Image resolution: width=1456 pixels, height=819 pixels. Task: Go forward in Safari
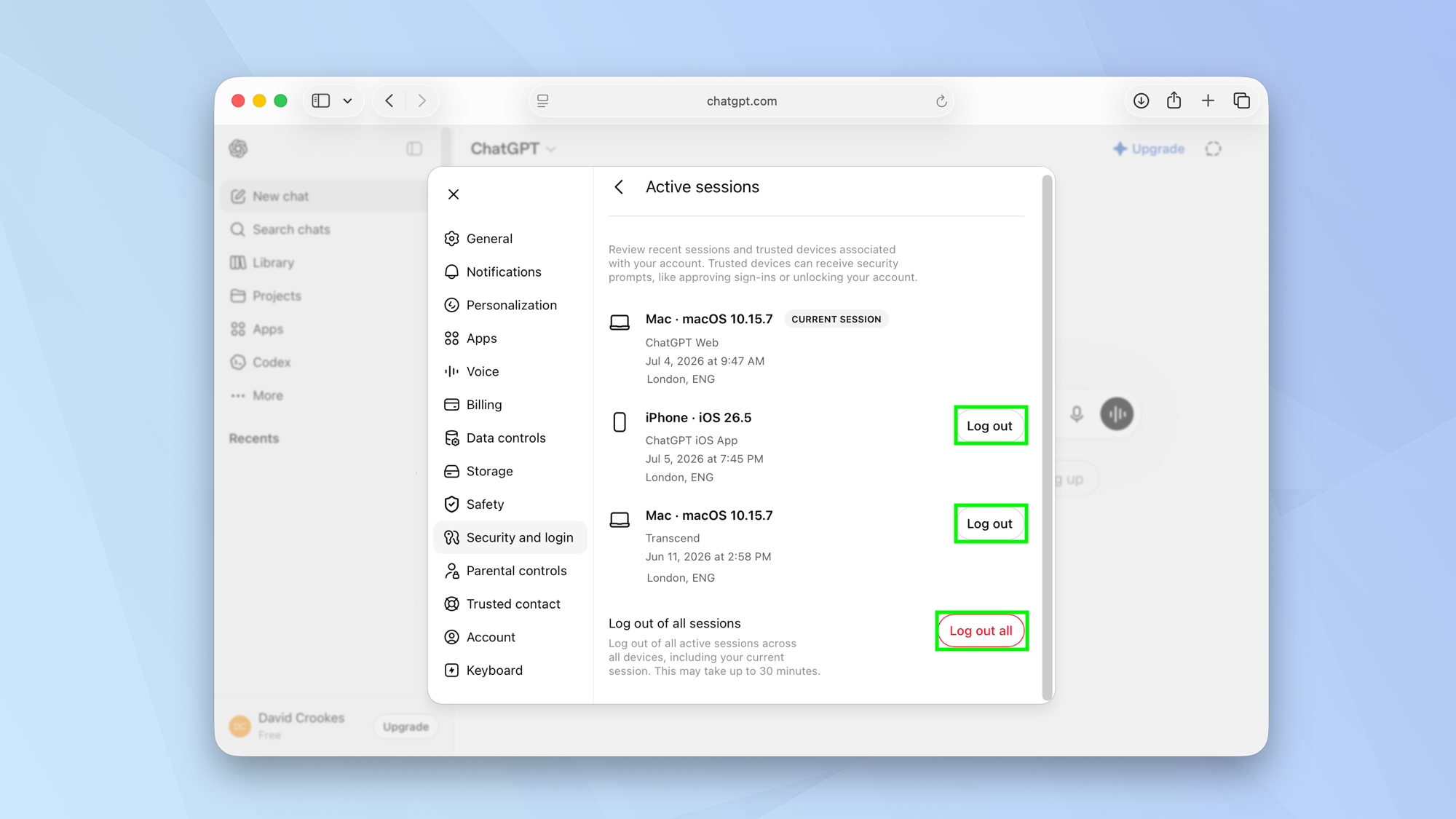click(x=422, y=100)
